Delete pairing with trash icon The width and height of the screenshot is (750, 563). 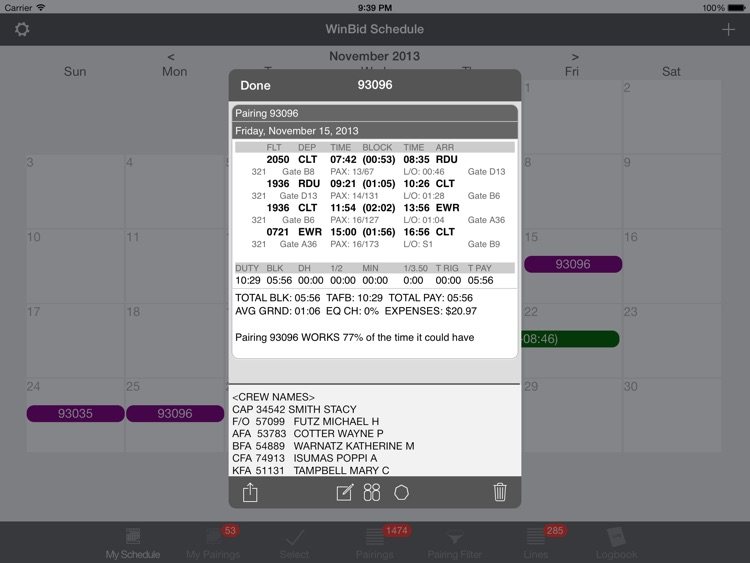(x=500, y=492)
